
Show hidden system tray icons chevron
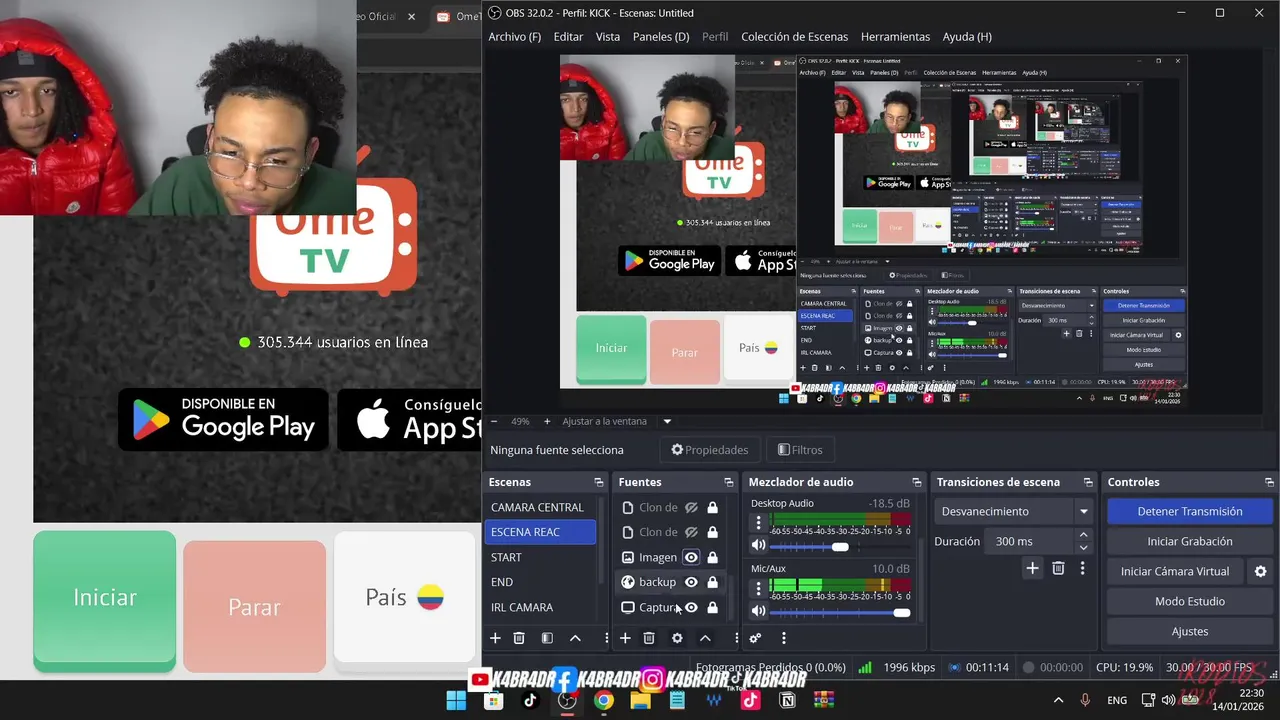pyautogui.click(x=1058, y=700)
